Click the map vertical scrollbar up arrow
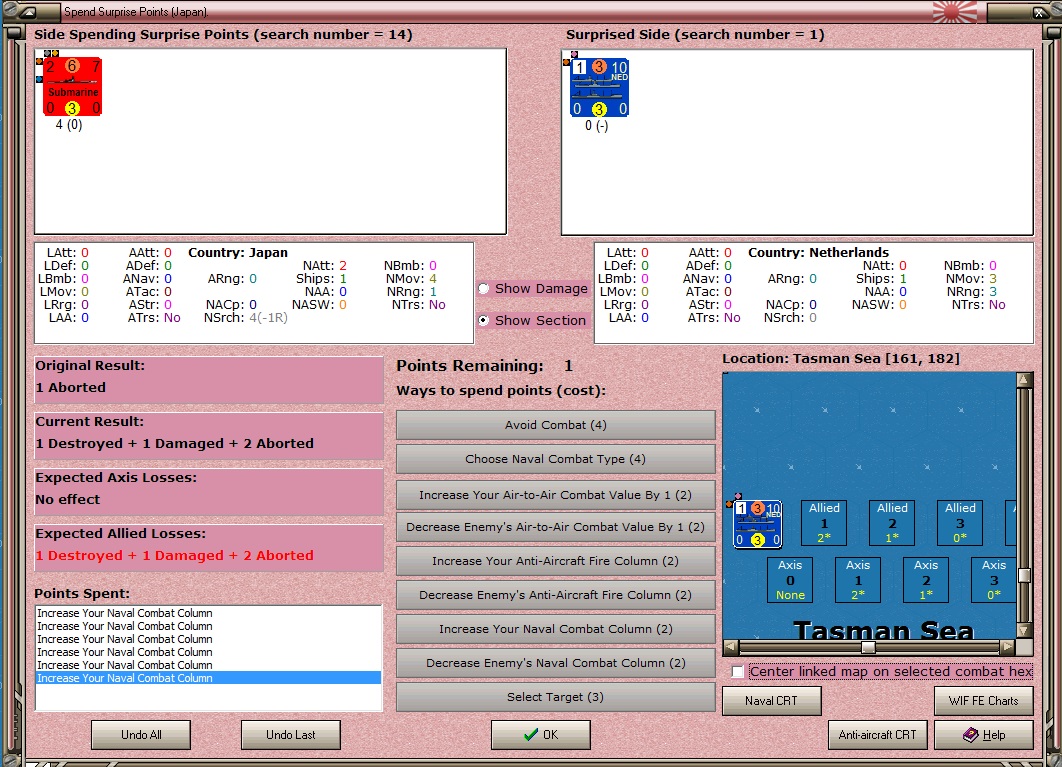The width and height of the screenshot is (1062, 767). tap(1024, 379)
